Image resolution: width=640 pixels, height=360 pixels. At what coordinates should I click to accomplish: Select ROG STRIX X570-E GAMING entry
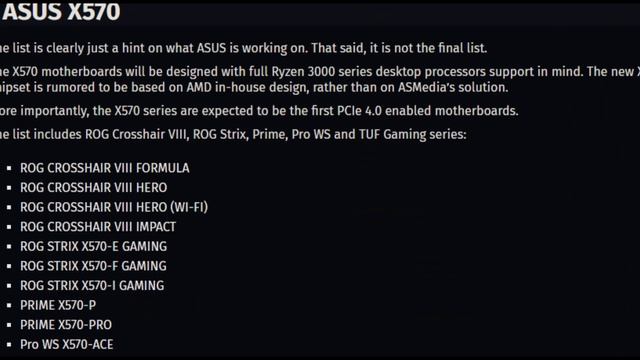click(93, 246)
